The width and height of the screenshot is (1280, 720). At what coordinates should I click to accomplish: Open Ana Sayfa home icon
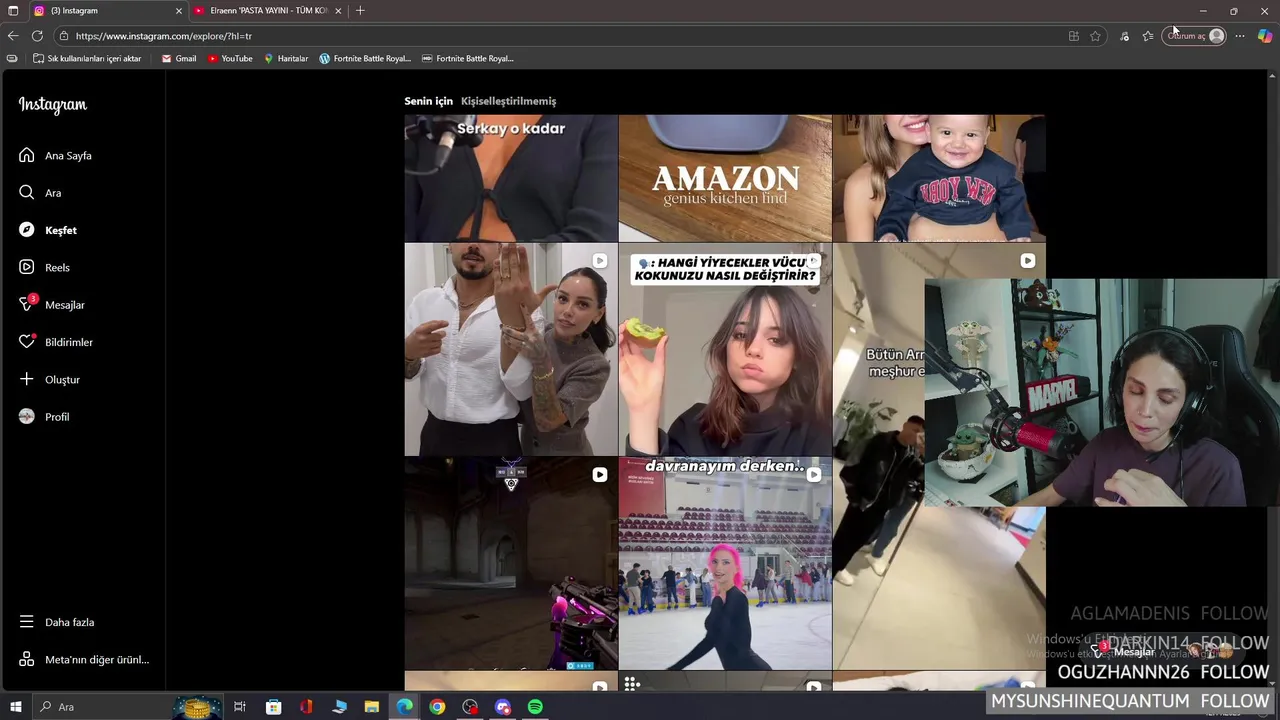click(27, 155)
